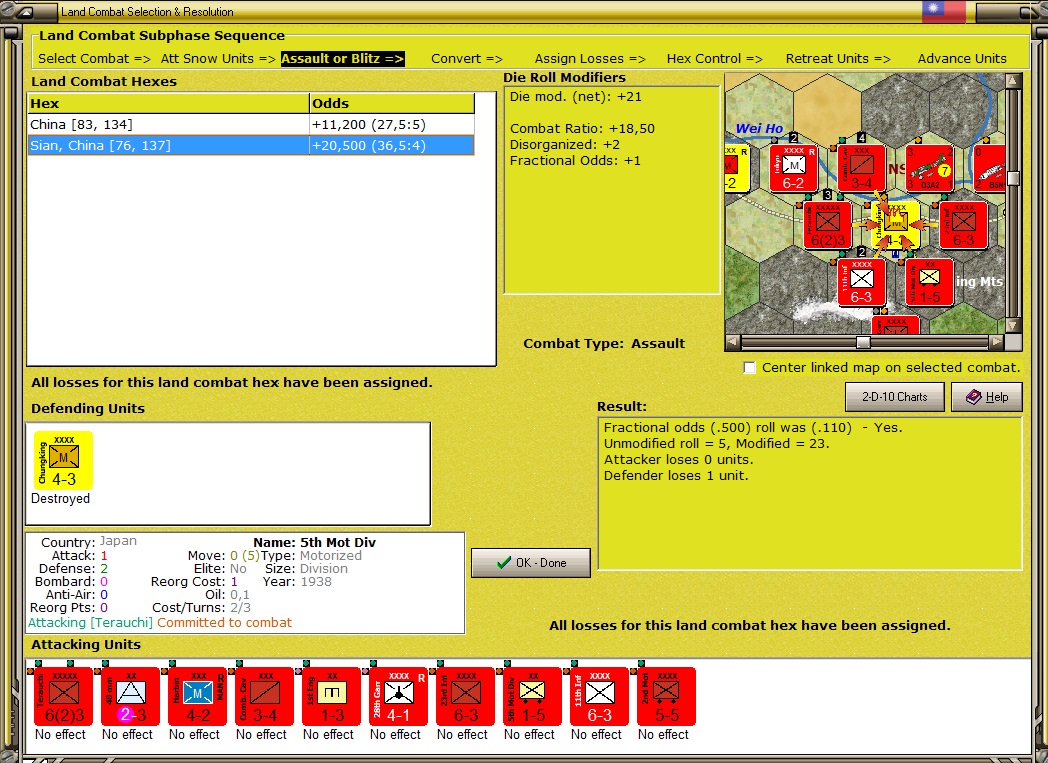Click the burning Chungking unit on map
Screen dimensions: 1048x763
pyautogui.click(x=896, y=225)
